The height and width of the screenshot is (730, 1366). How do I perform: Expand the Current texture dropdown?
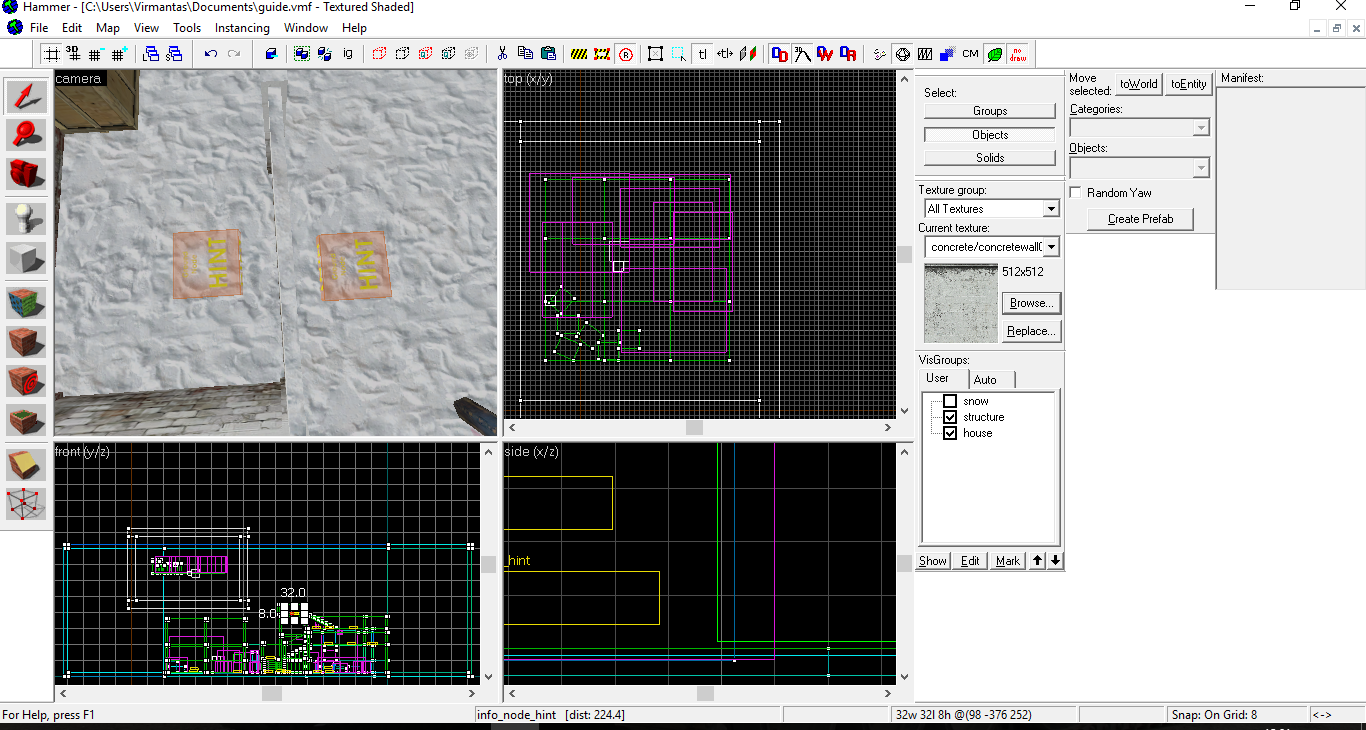pos(1050,246)
